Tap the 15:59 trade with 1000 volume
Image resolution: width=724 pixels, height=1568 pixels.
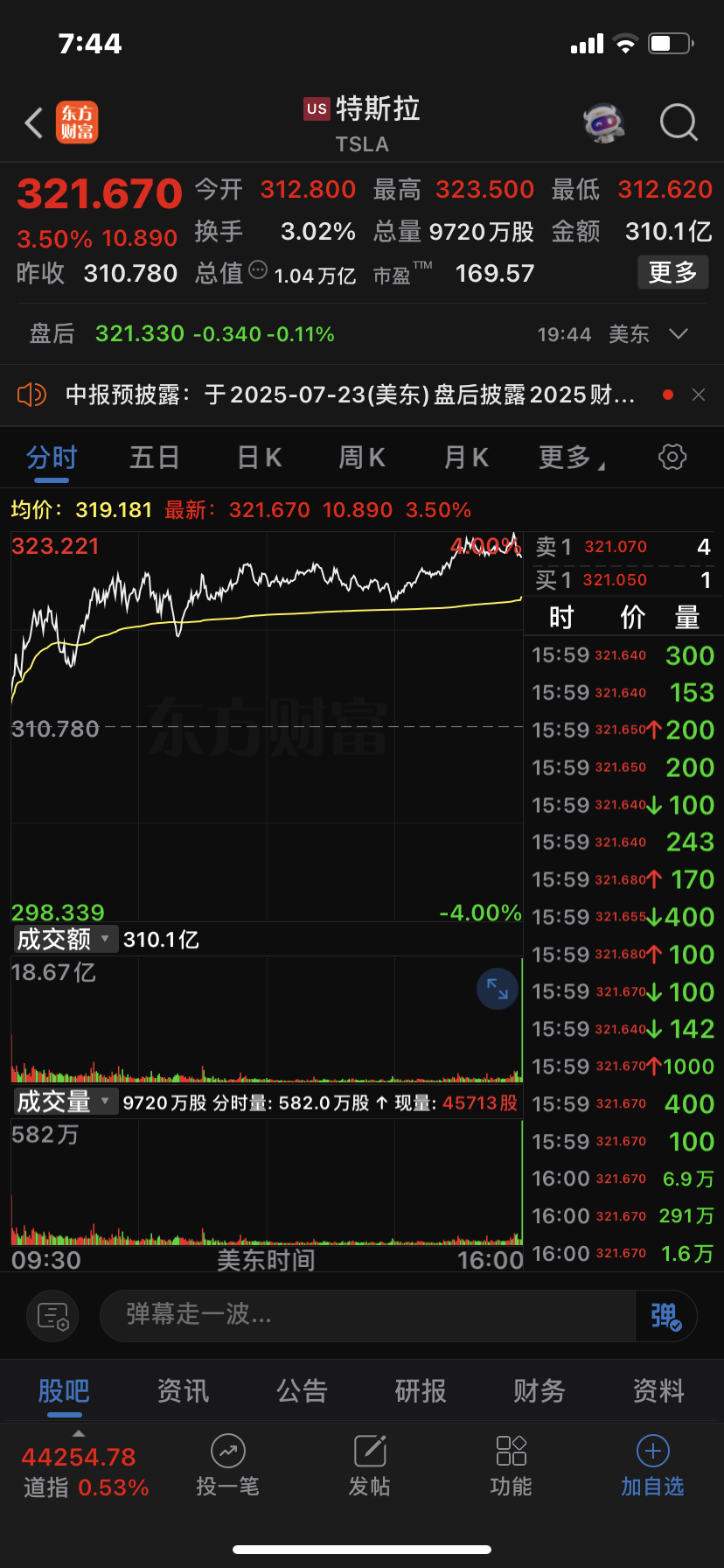(x=623, y=1067)
